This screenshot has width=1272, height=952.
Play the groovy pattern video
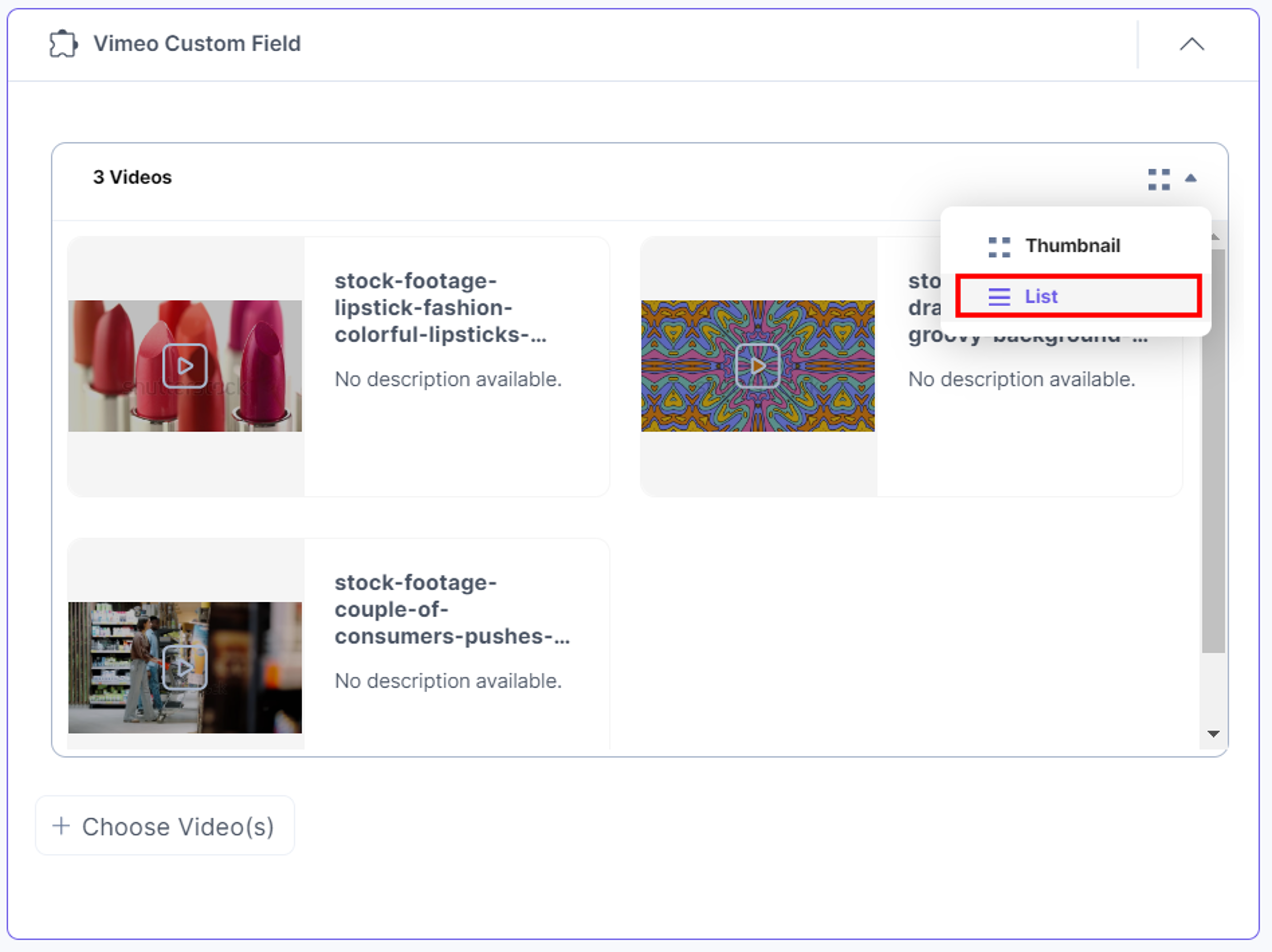point(758,366)
